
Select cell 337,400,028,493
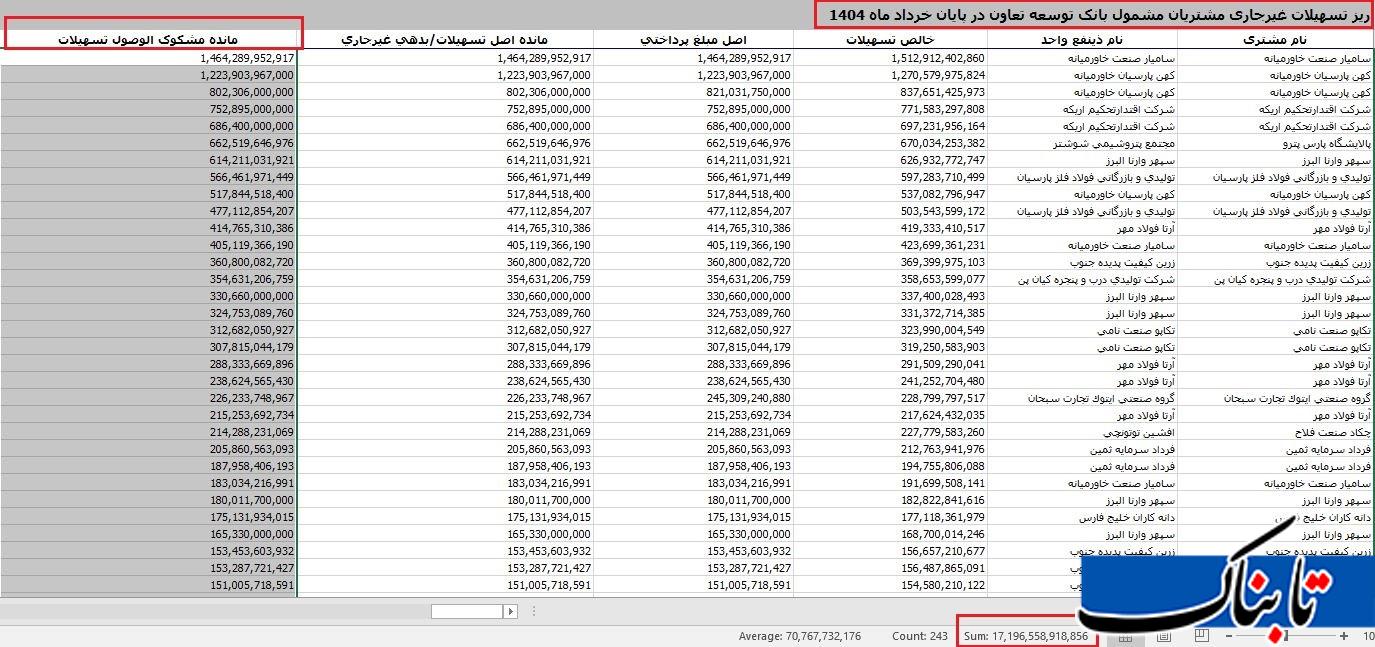[x=891, y=296]
